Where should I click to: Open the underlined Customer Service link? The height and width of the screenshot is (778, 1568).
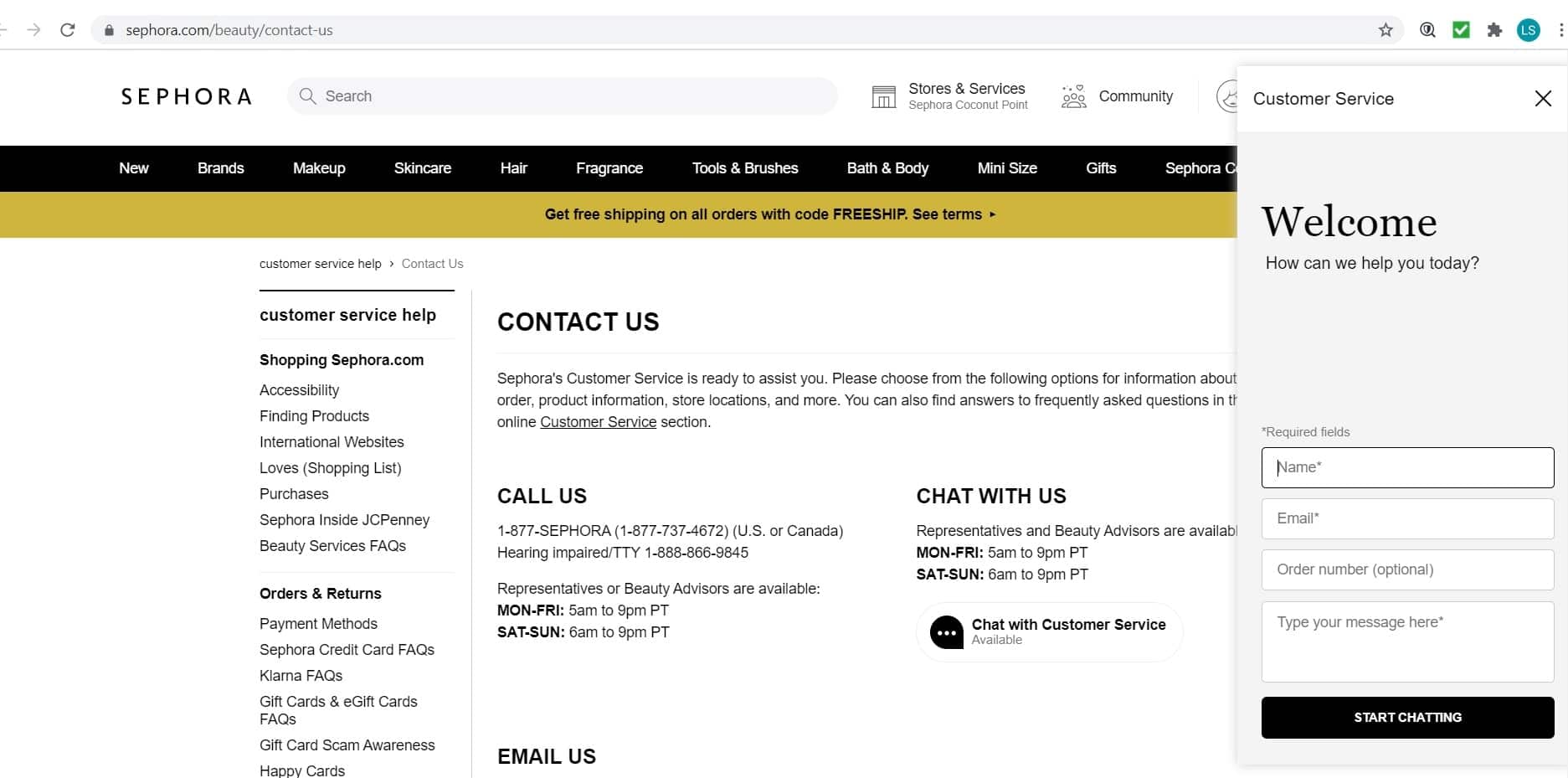click(598, 422)
